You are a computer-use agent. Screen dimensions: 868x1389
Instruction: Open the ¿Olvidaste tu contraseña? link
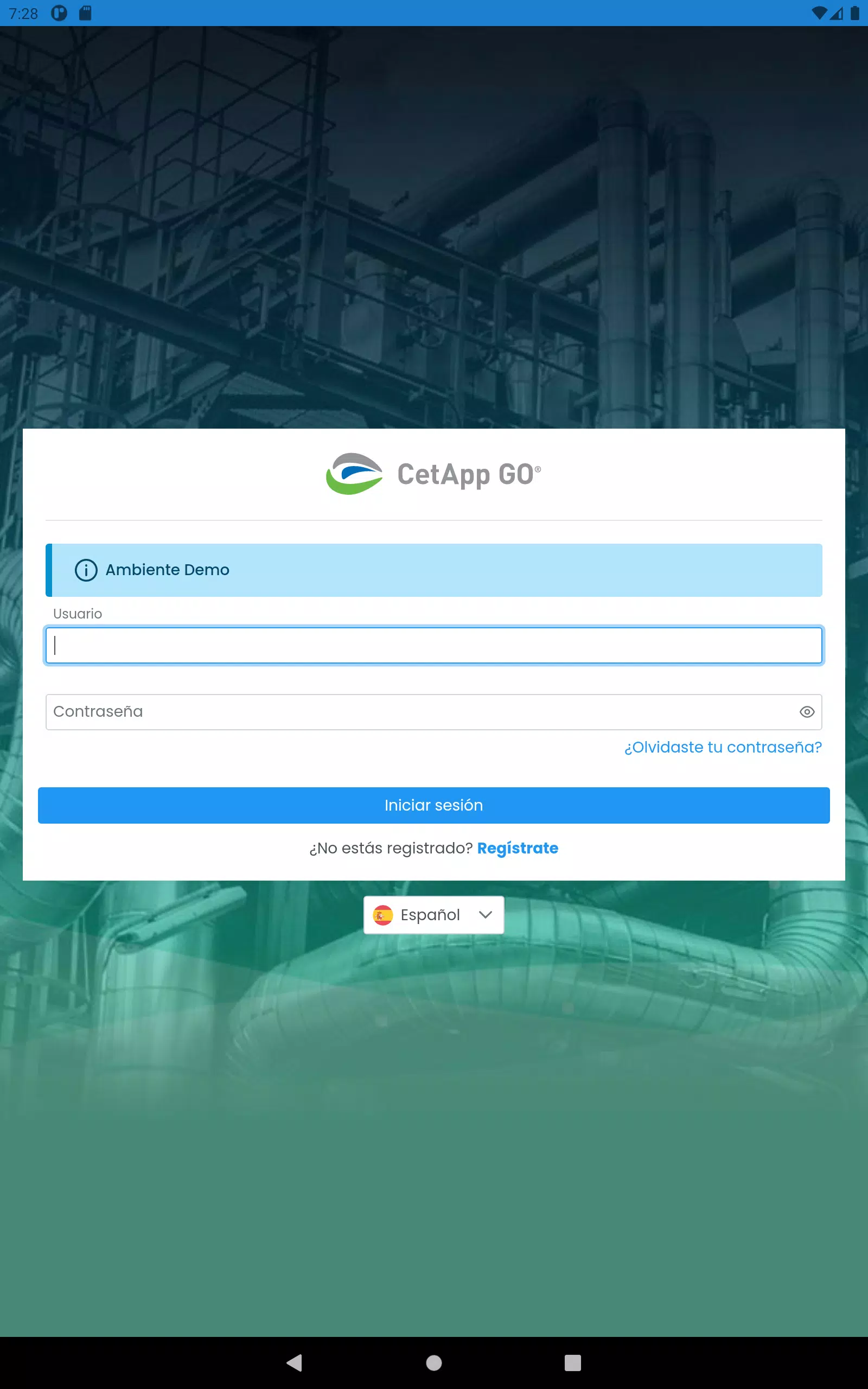click(723, 747)
